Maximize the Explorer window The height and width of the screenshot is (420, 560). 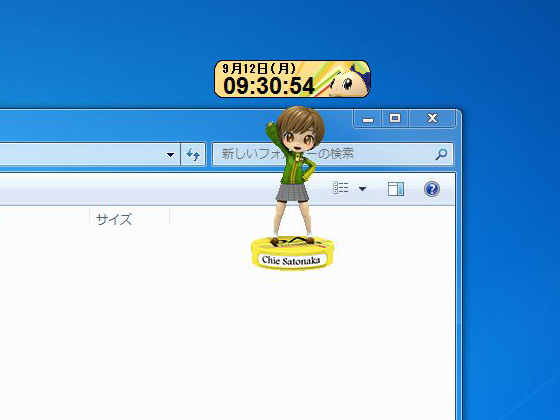click(x=395, y=118)
